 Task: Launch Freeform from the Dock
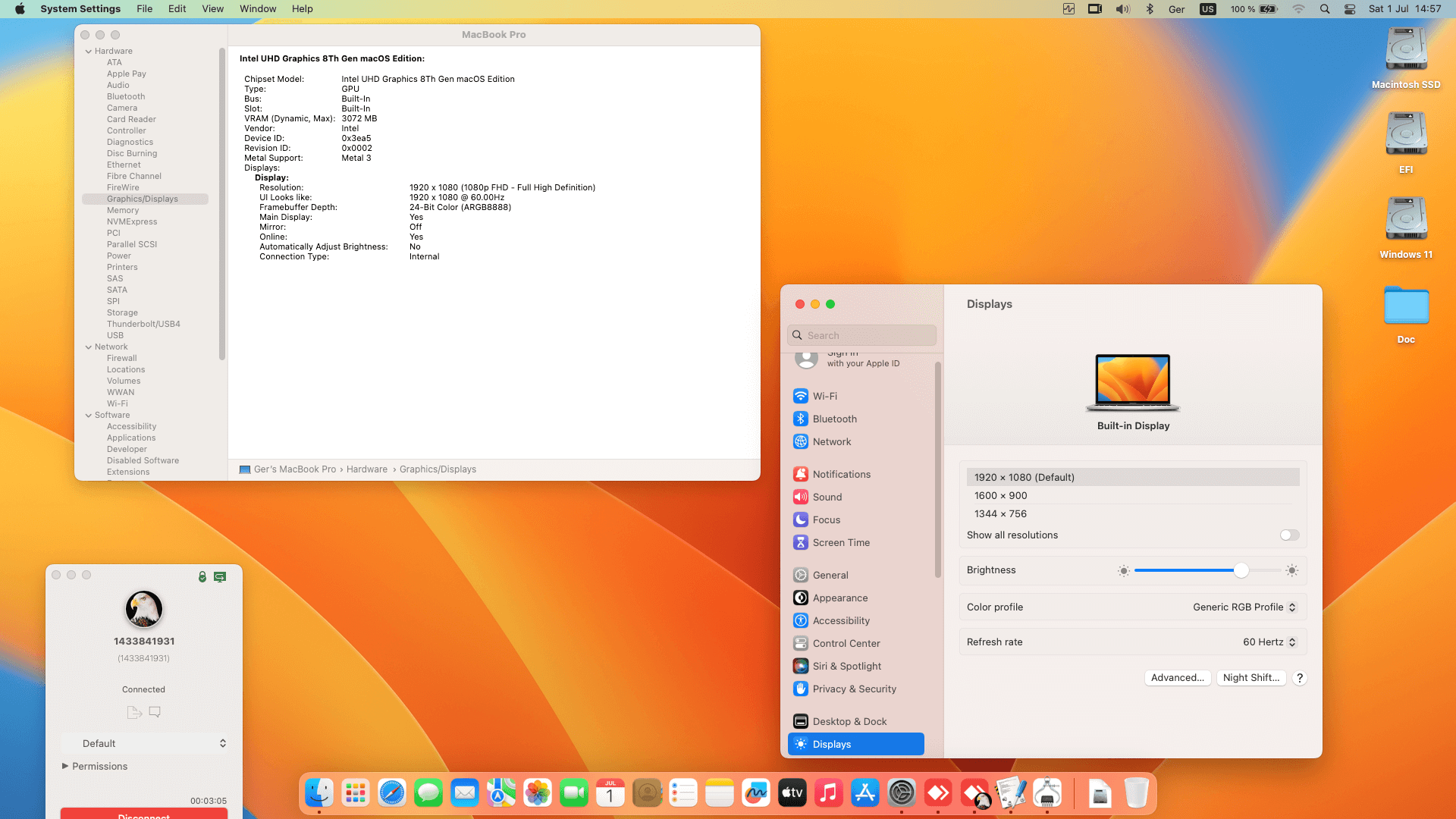pyautogui.click(x=756, y=793)
